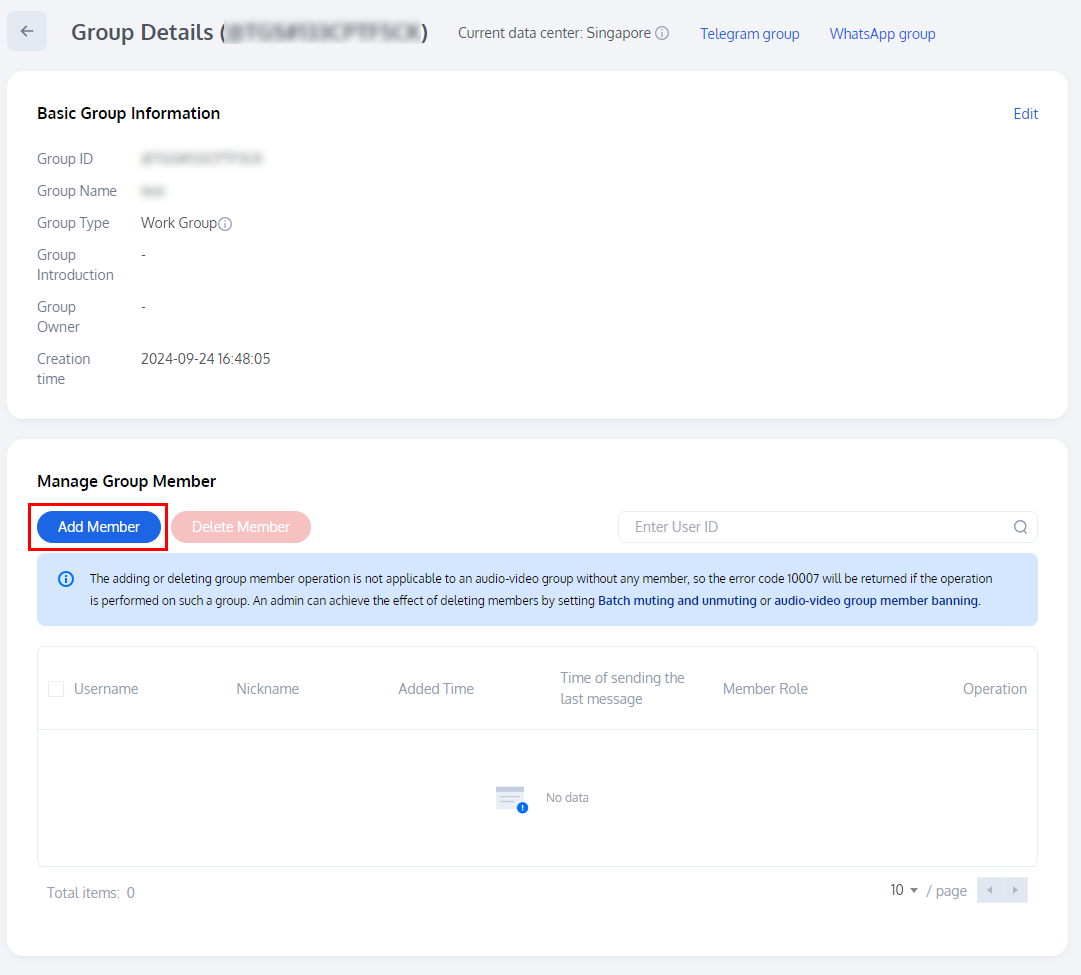
Task: Click the blue info icon in the notice banner
Action: (x=66, y=579)
